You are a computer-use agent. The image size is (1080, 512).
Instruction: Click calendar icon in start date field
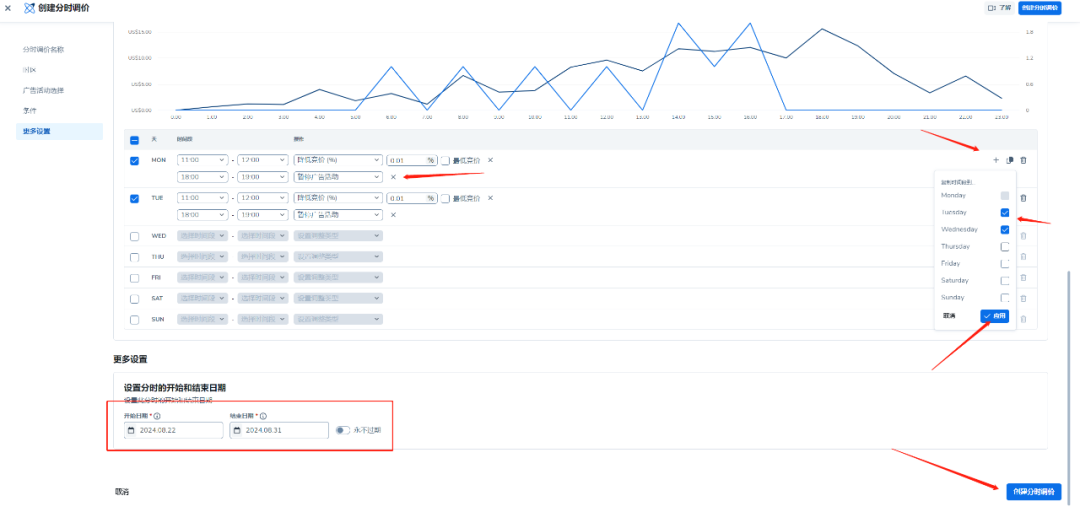pyautogui.click(x=131, y=430)
